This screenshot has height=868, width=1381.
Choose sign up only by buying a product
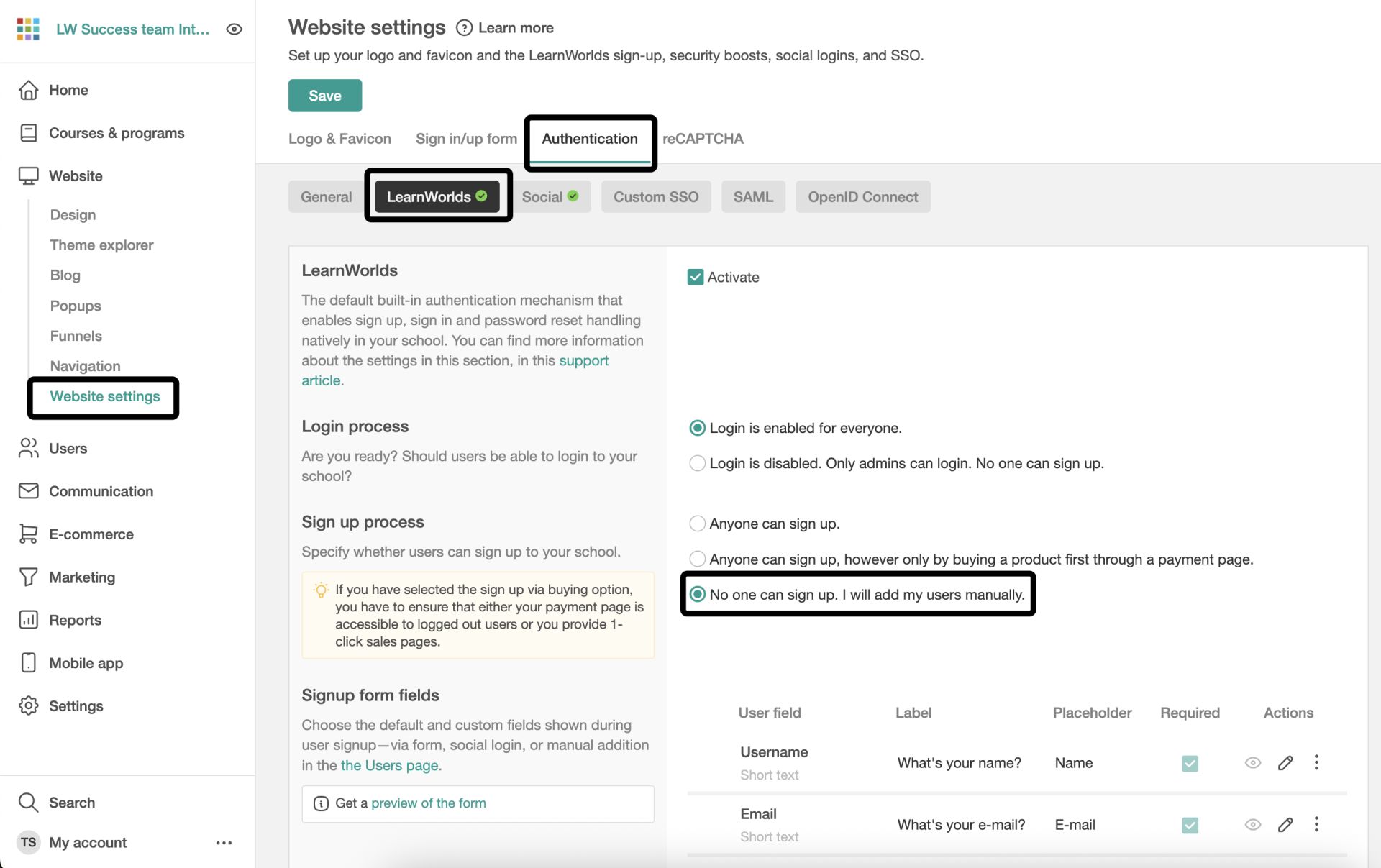pos(697,559)
